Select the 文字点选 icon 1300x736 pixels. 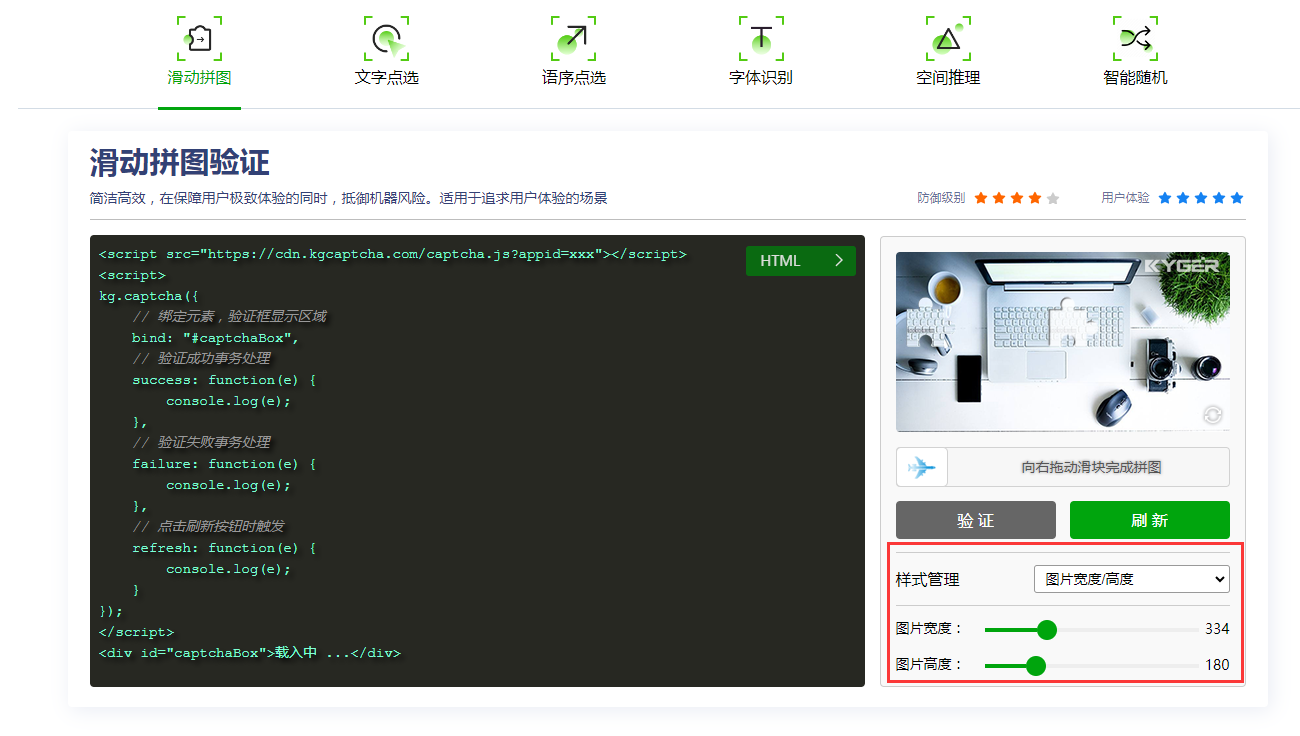point(386,39)
